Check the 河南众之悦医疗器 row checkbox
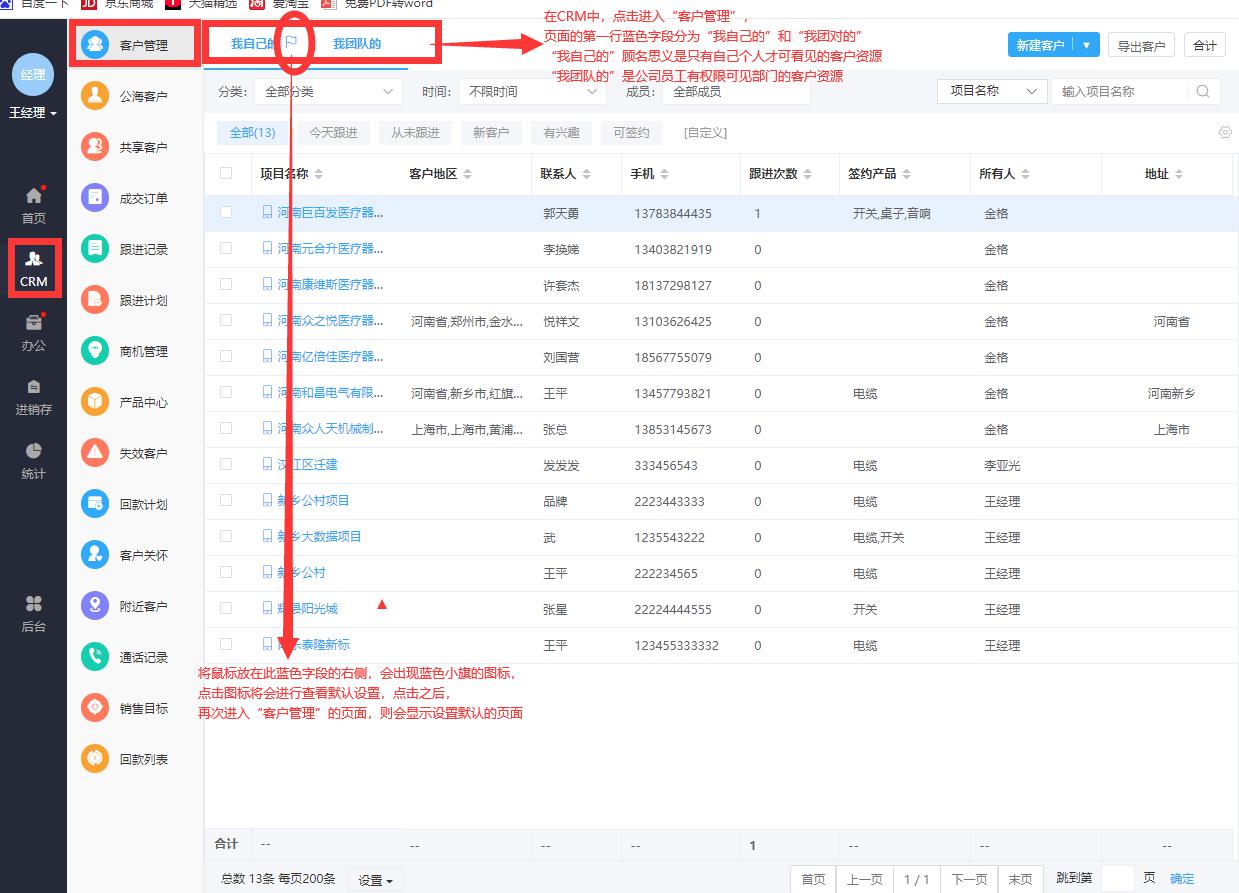Viewport: 1239px width, 893px height. point(226,320)
